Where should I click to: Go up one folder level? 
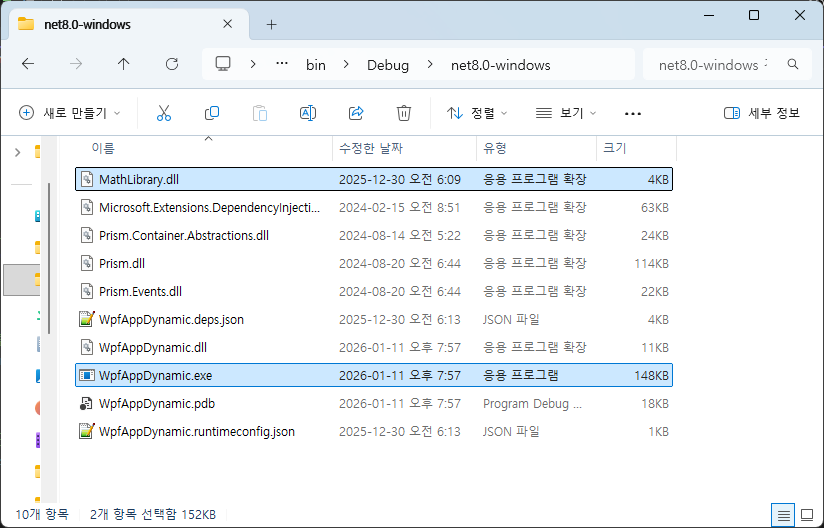click(x=124, y=64)
